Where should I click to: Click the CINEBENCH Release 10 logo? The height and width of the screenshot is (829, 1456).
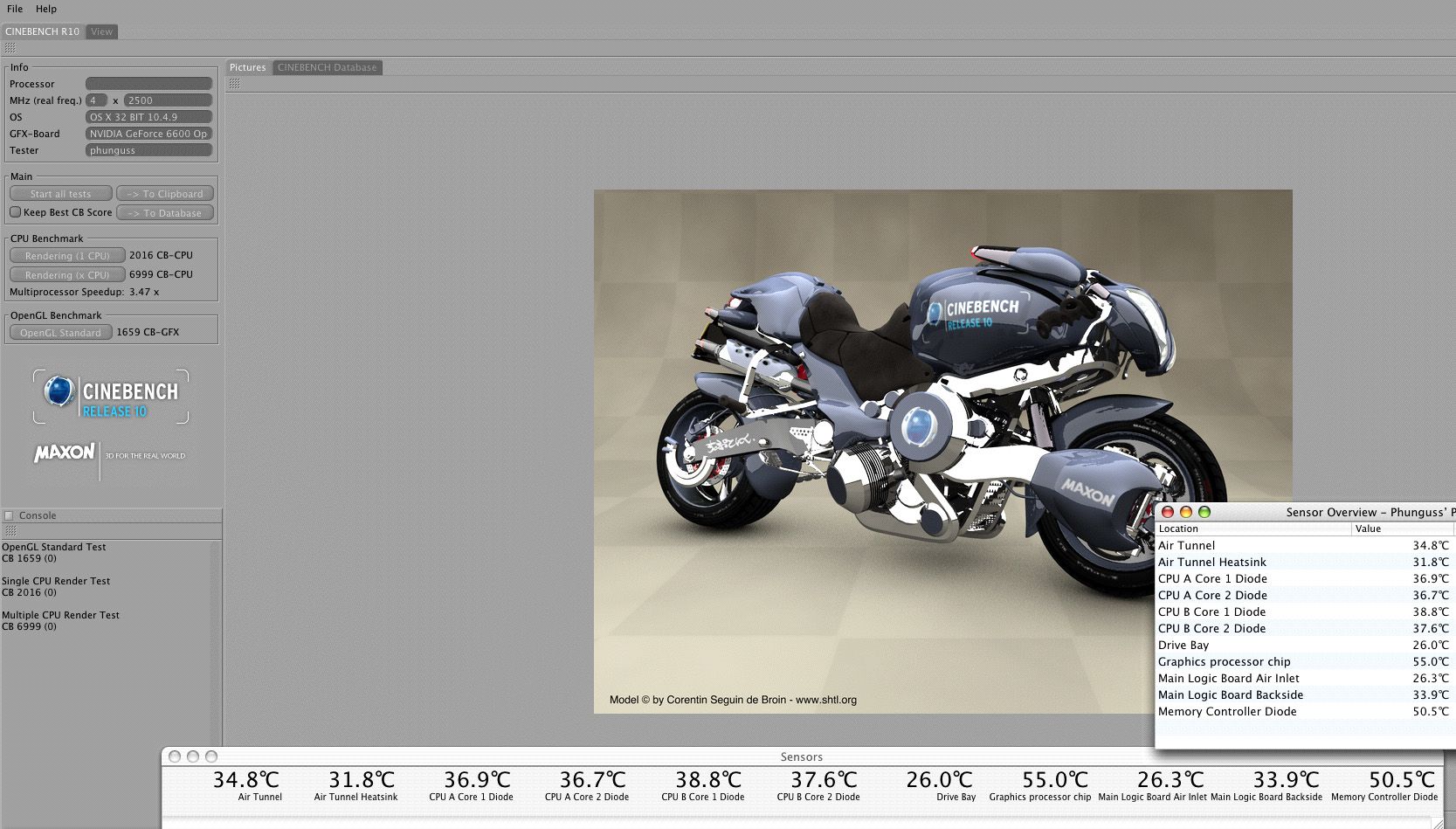pyautogui.click(x=111, y=397)
